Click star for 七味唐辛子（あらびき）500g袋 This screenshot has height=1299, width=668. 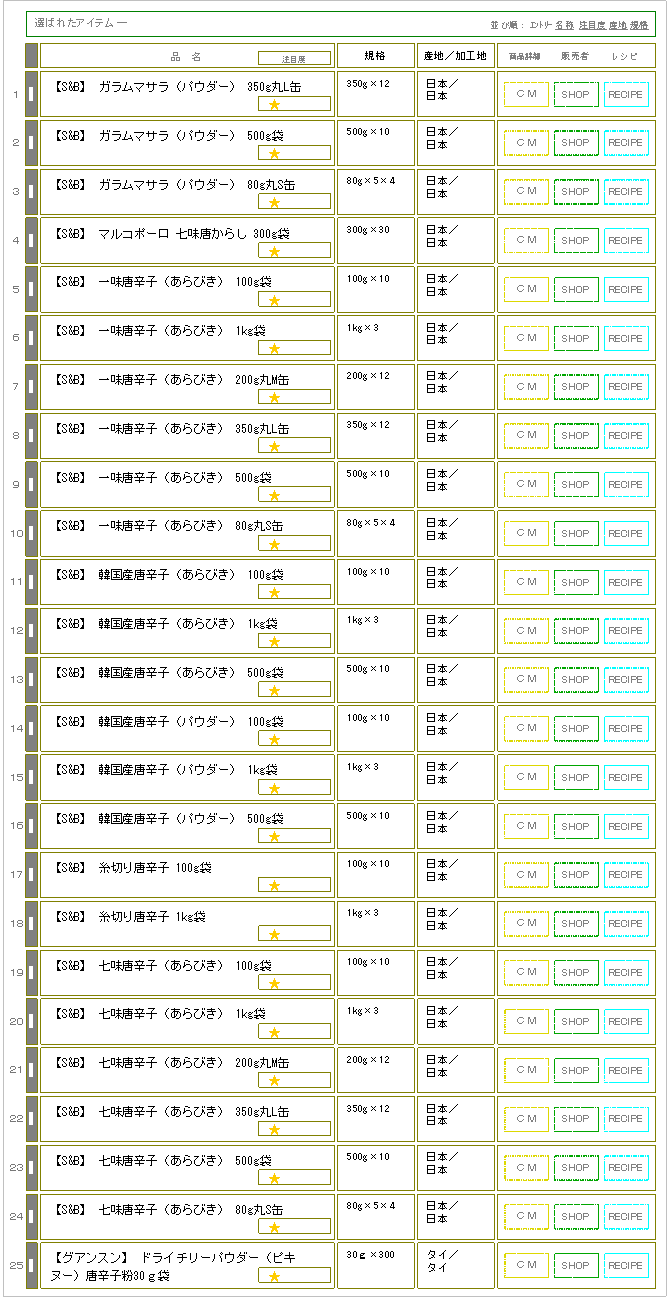coord(274,1178)
